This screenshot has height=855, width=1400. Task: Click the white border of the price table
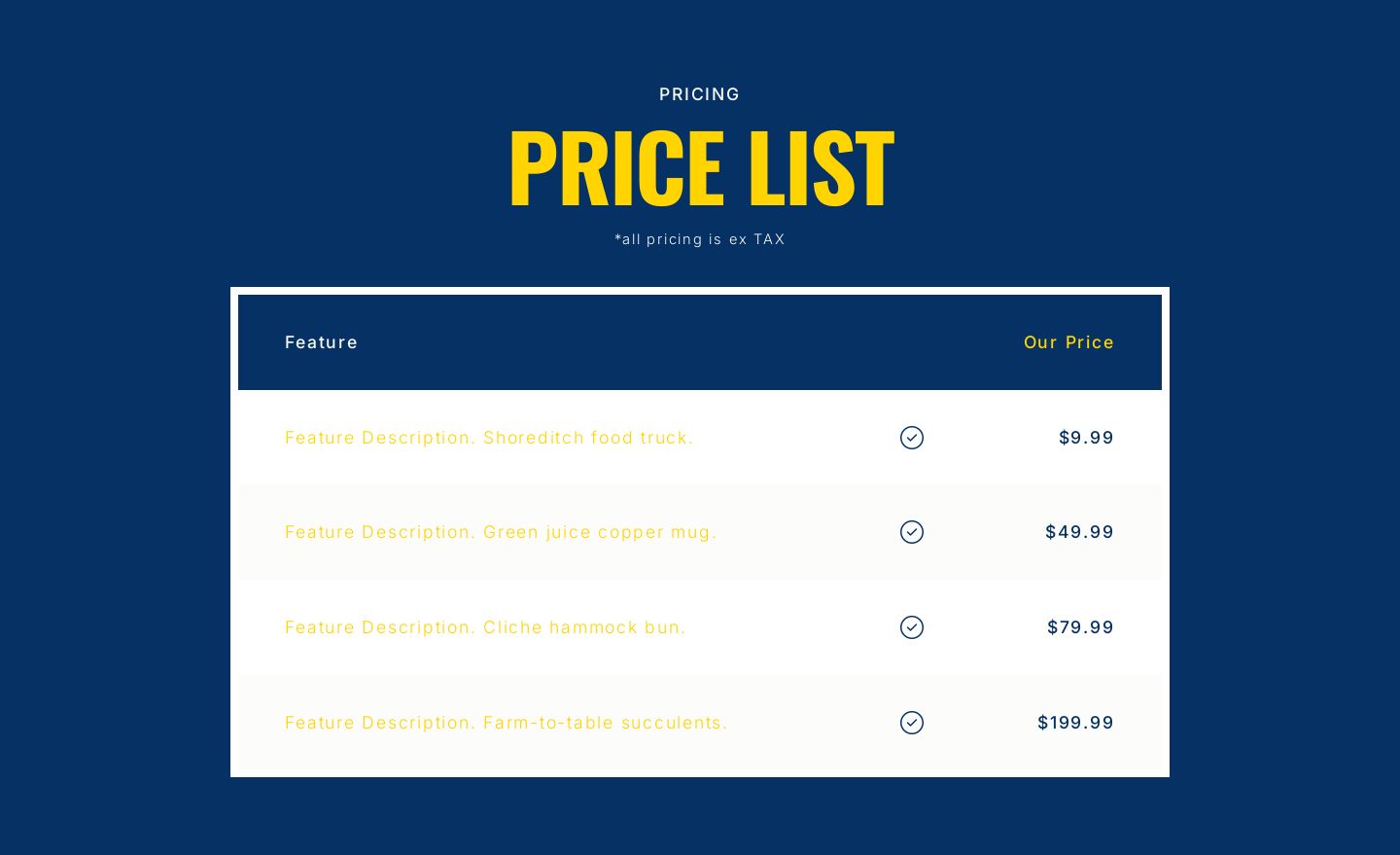700,291
